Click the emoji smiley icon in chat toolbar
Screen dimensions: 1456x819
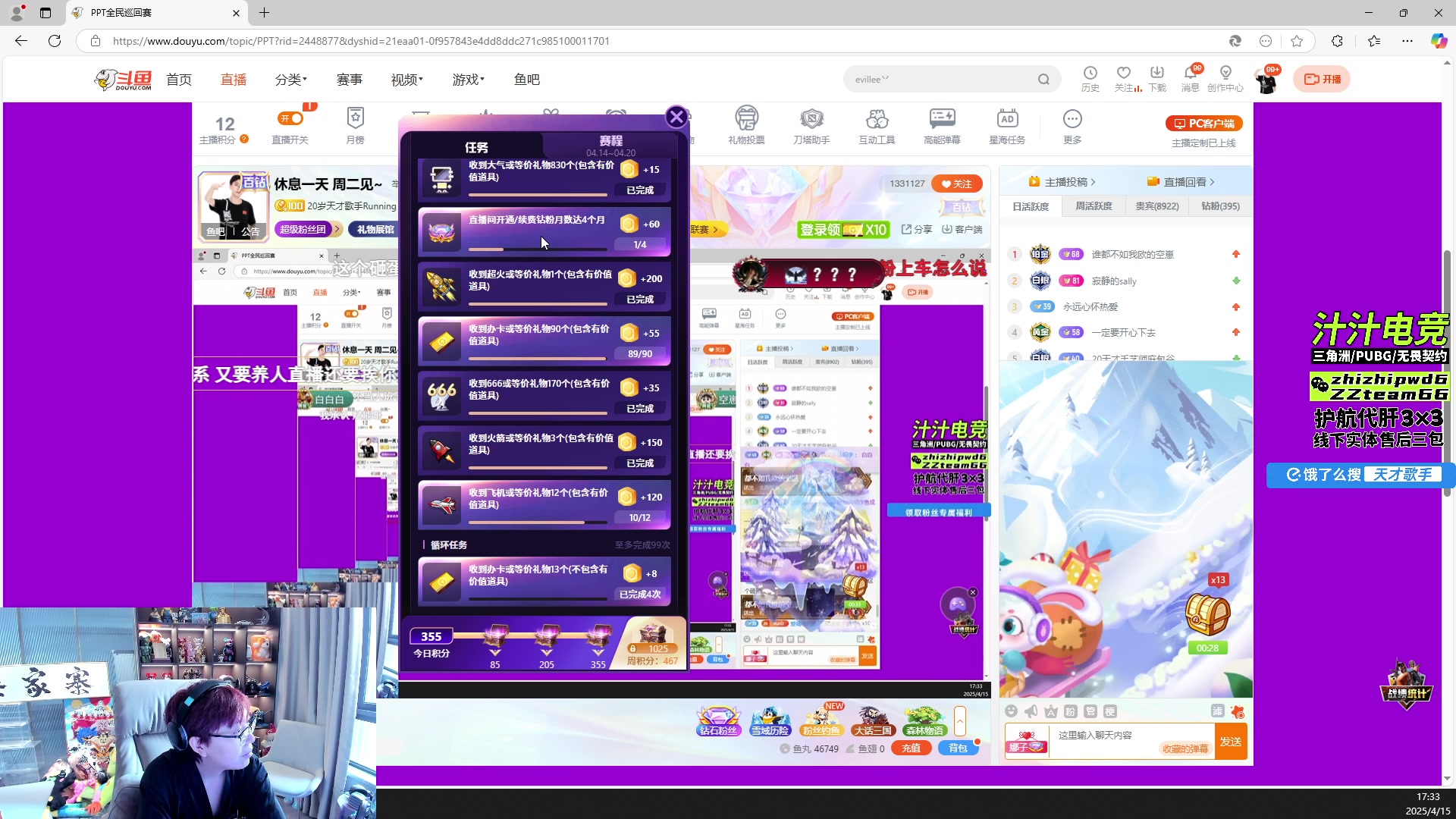(x=1011, y=711)
